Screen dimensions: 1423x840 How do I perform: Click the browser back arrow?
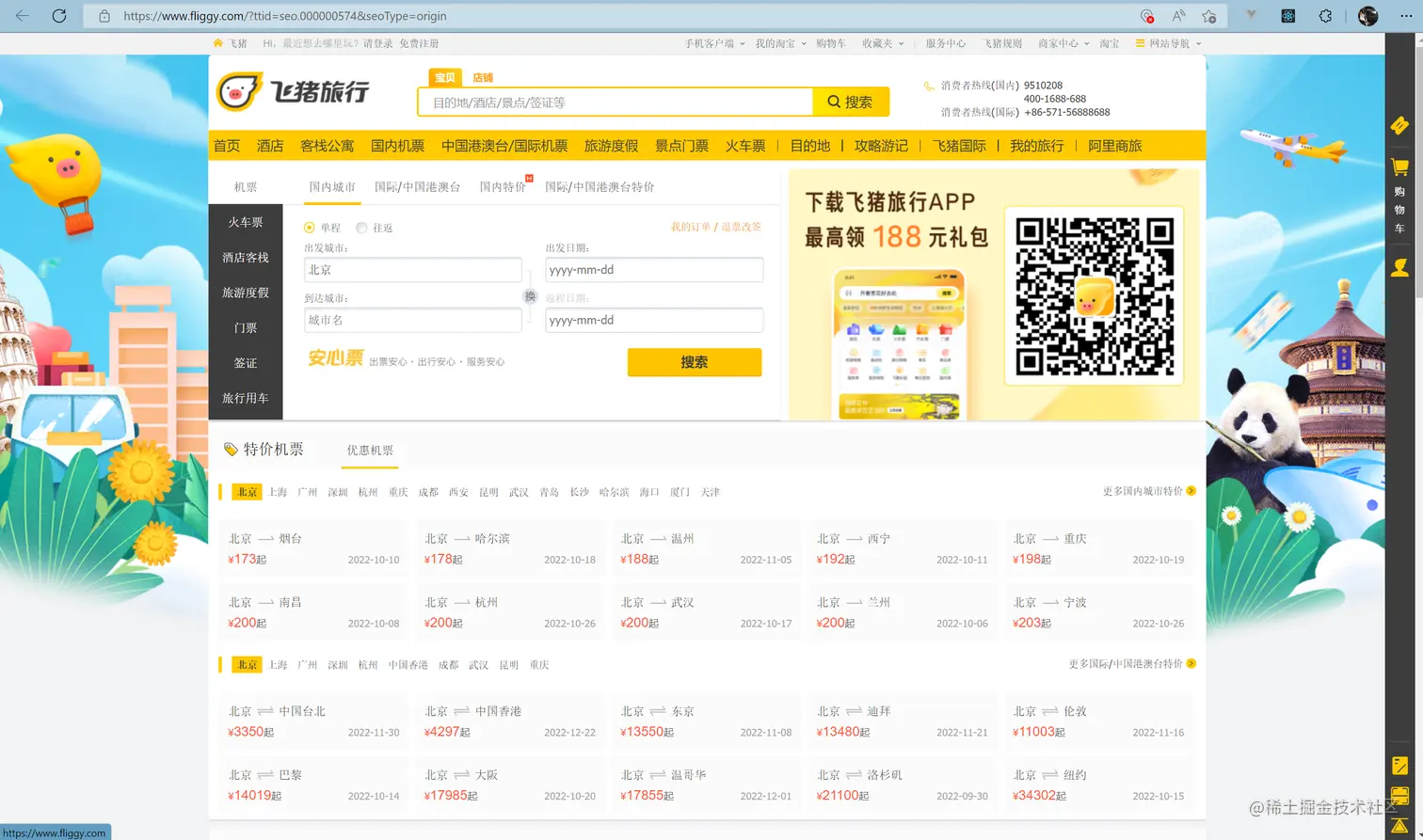point(23,16)
